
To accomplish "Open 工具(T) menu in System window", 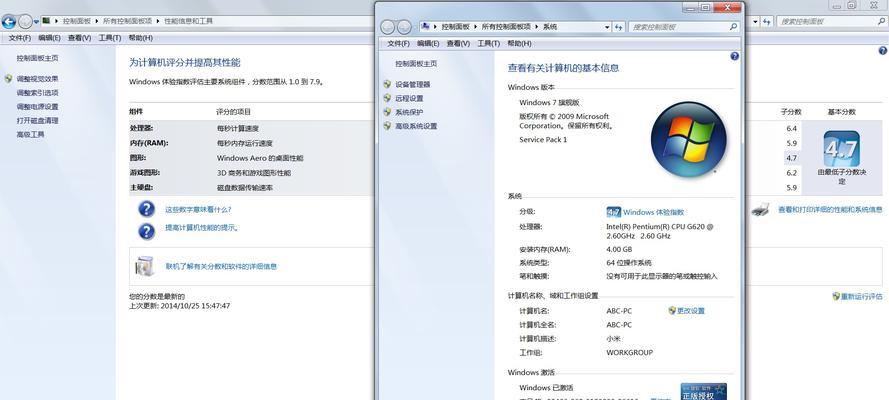I will click(x=488, y=43).
